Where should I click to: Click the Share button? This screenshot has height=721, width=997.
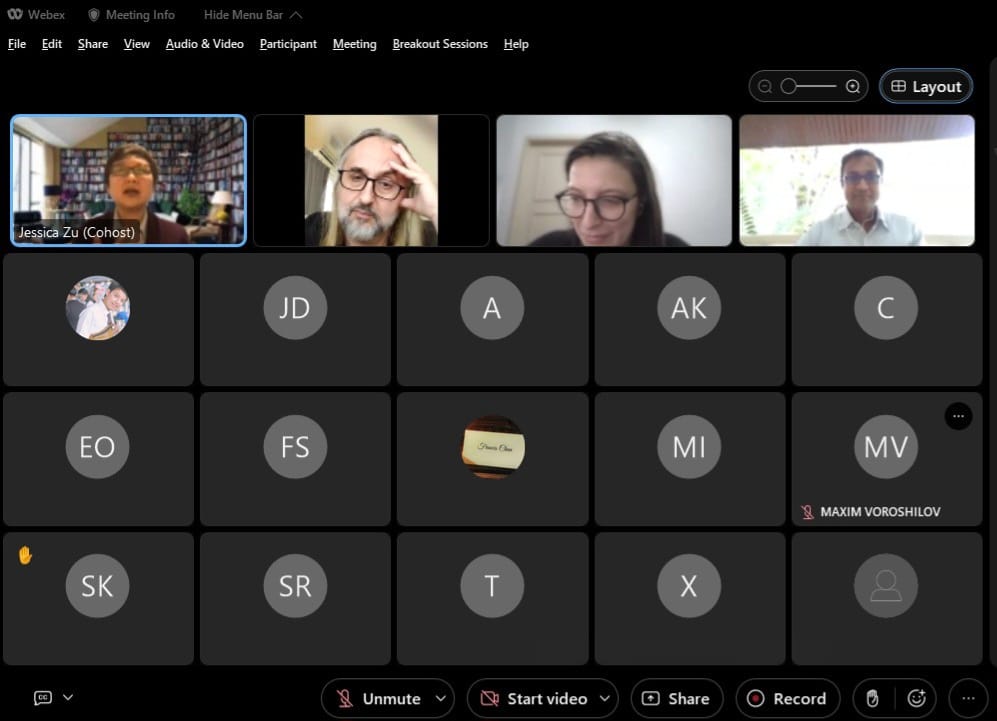coord(676,699)
